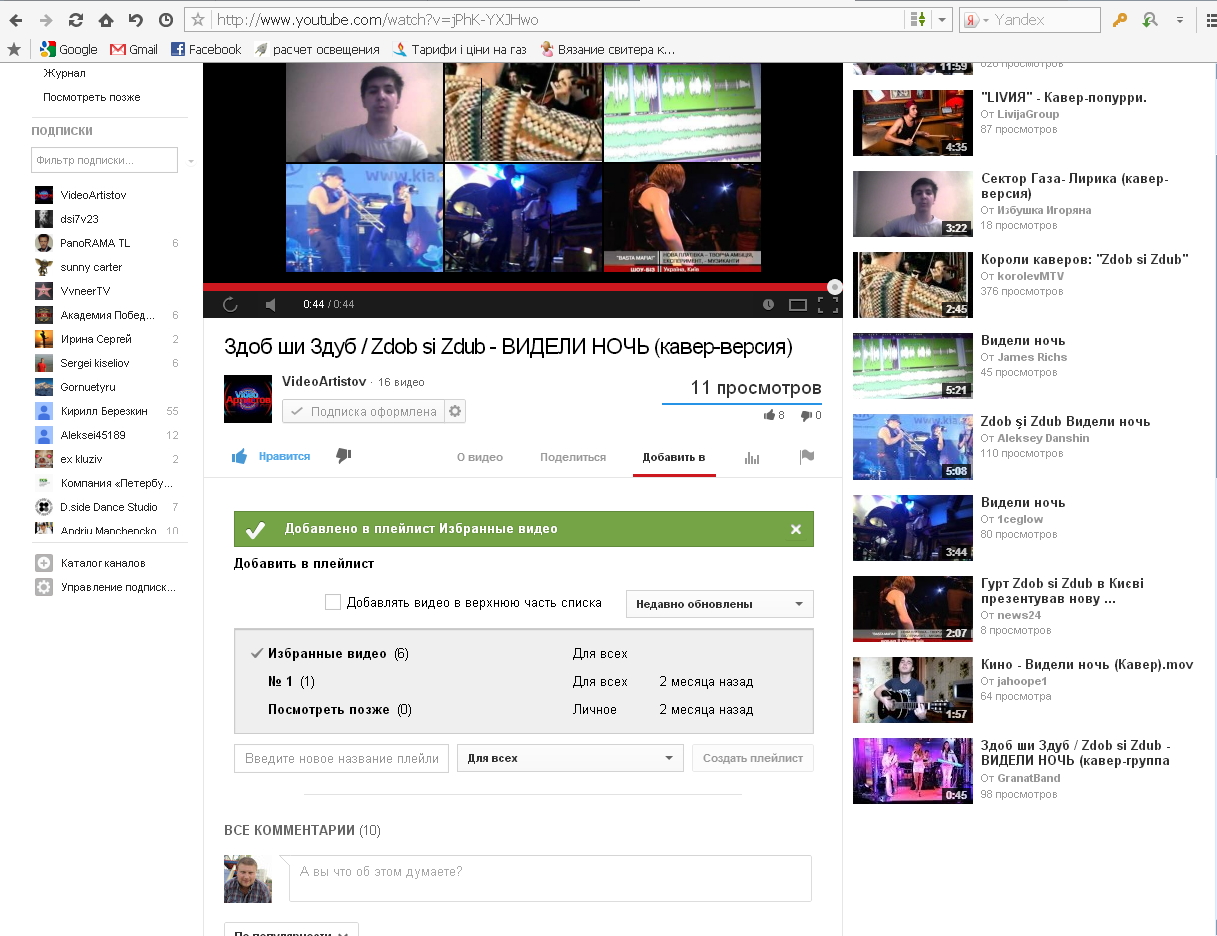The image size is (1217, 936).
Task: Open the video statistics bar-chart icon
Action: (x=752, y=457)
